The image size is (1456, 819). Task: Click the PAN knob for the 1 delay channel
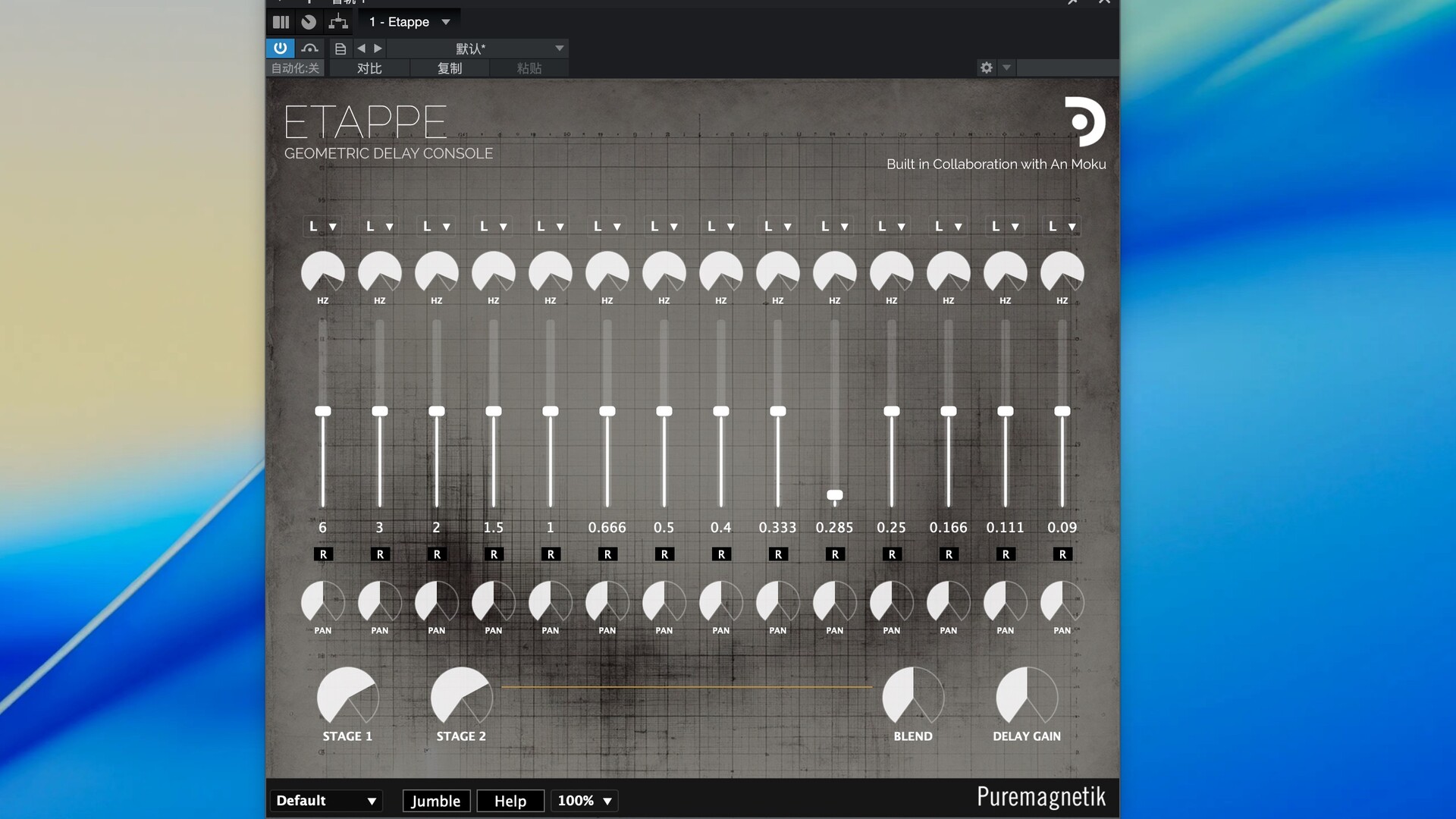pyautogui.click(x=551, y=603)
